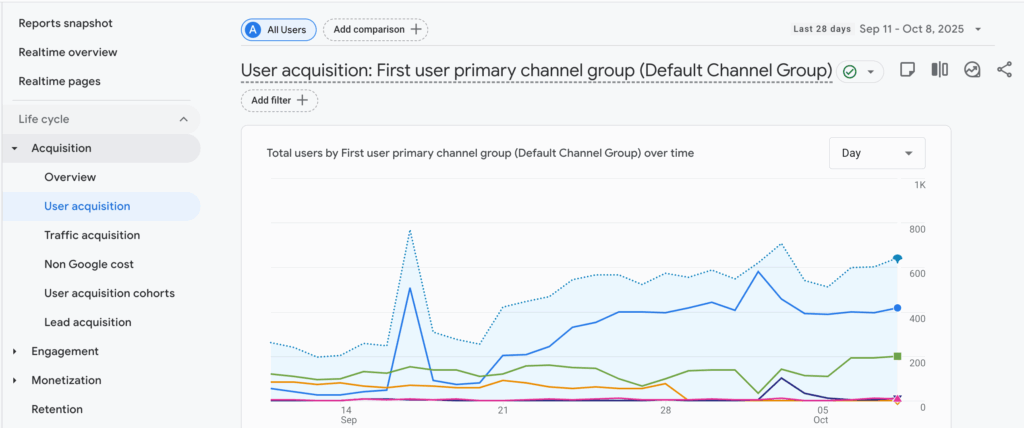Viewport: 1024px width, 428px height.
Task: Open Reports snapshot
Action: (x=65, y=23)
